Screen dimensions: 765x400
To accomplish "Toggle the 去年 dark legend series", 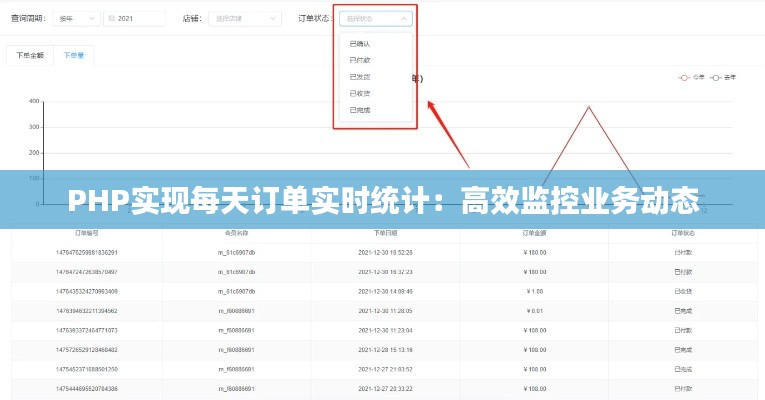I will click(x=723, y=78).
